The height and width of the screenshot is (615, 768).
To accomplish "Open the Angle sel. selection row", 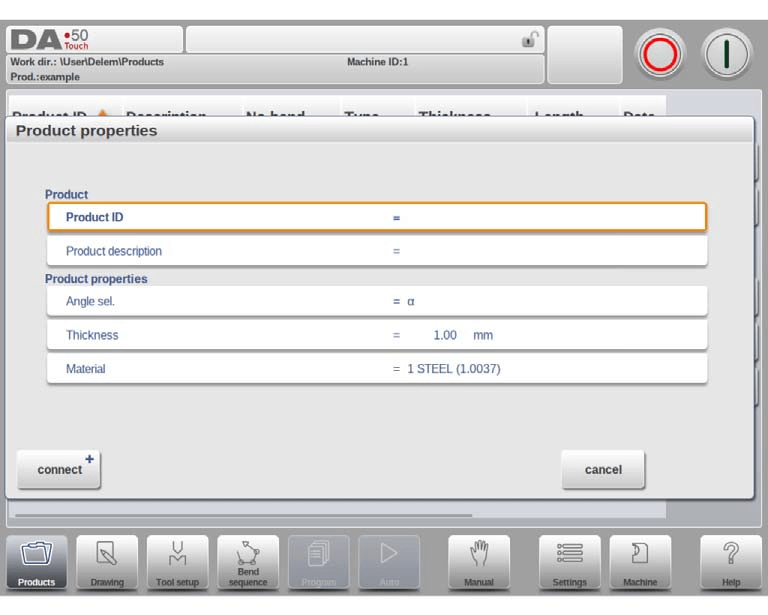I will (x=377, y=301).
